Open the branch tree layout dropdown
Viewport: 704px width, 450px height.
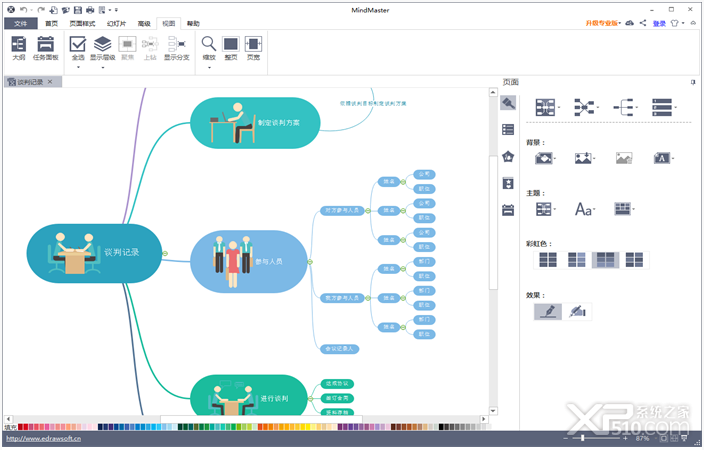(625, 107)
